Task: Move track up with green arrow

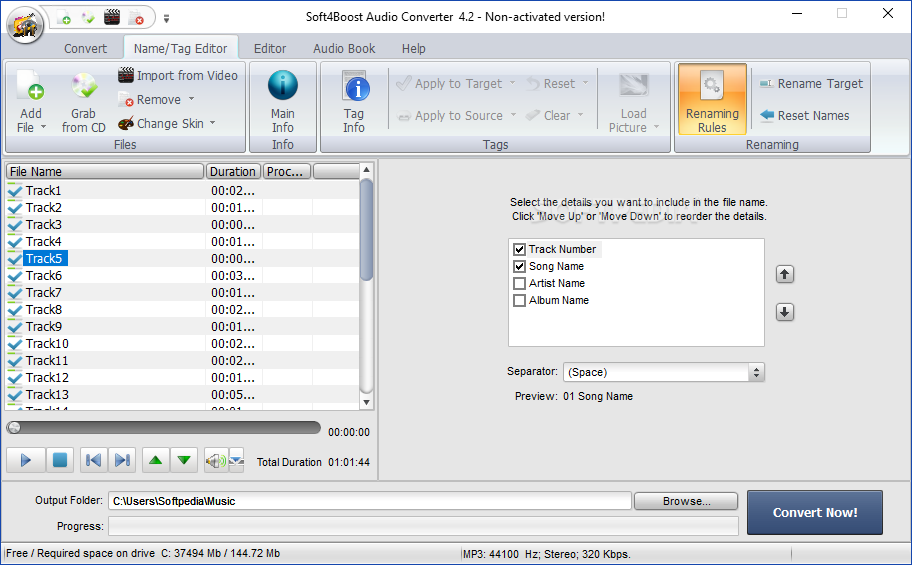Action: pos(155,460)
